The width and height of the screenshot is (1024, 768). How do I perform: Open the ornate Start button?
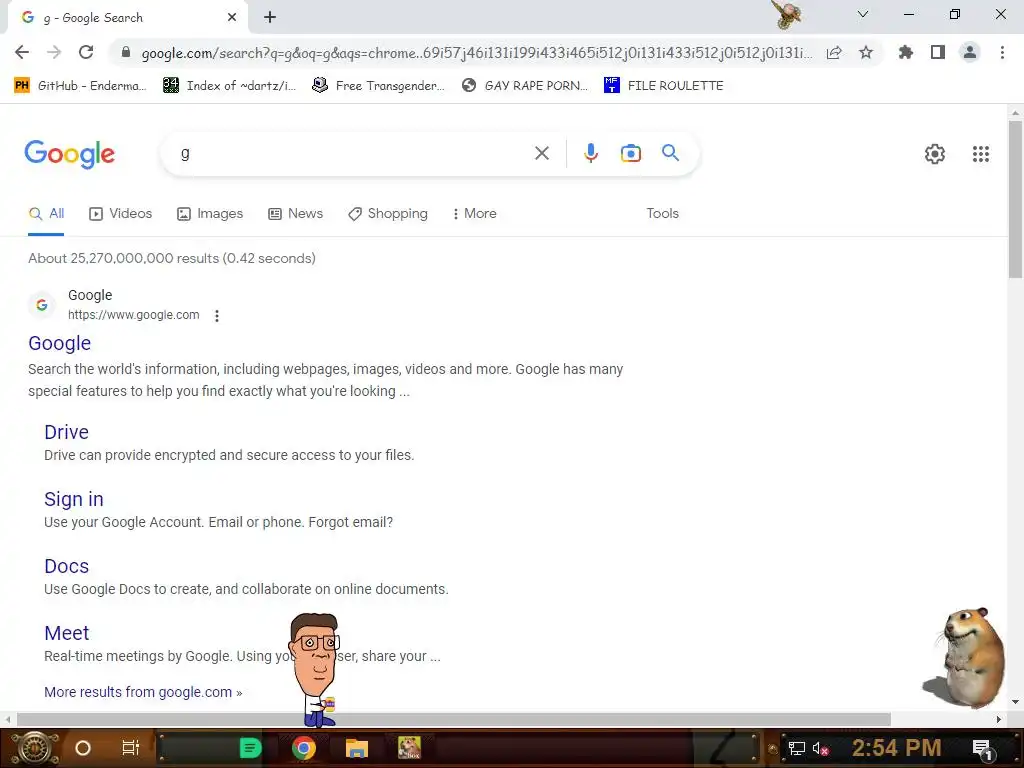tap(35, 748)
